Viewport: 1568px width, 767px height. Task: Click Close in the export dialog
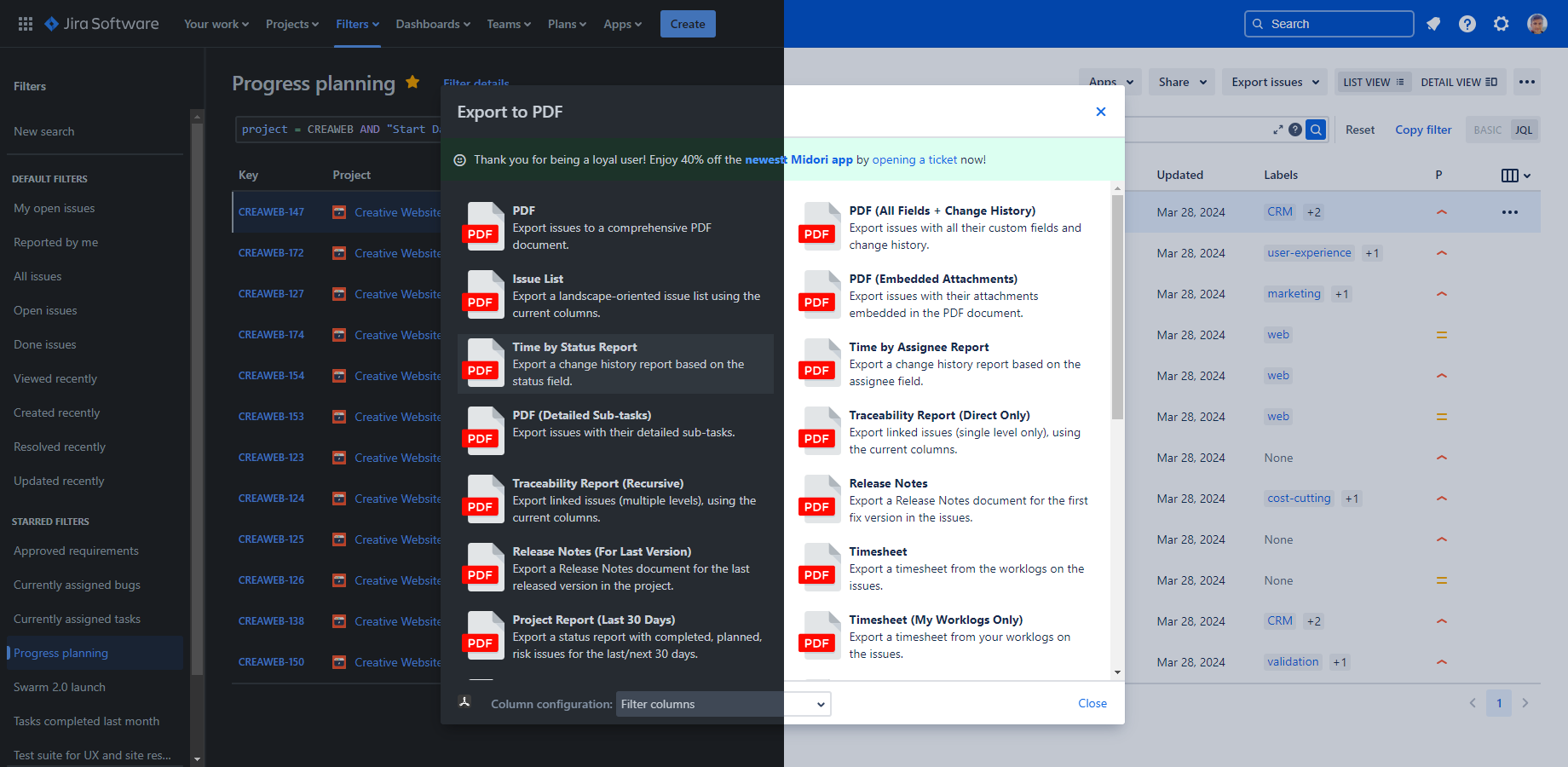pyautogui.click(x=1092, y=703)
